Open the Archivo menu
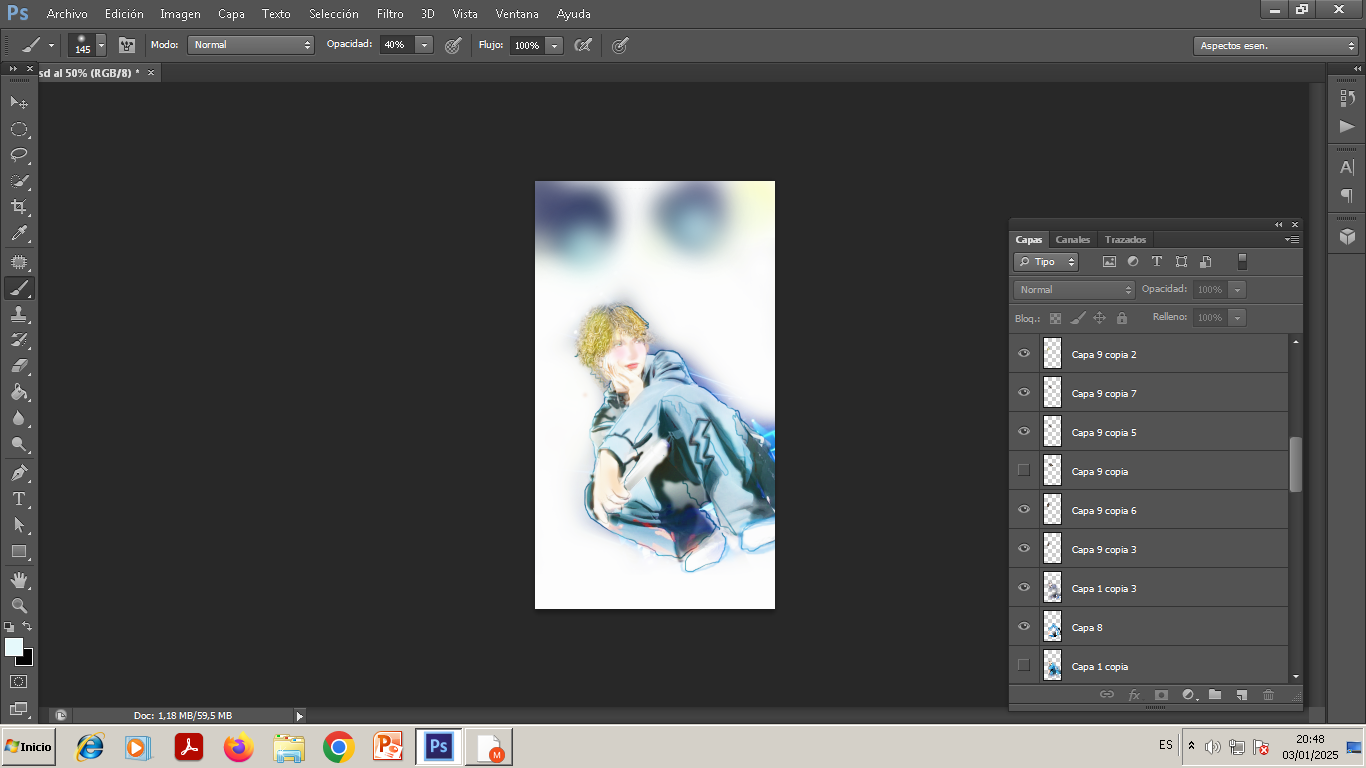1366x768 pixels. (x=67, y=14)
